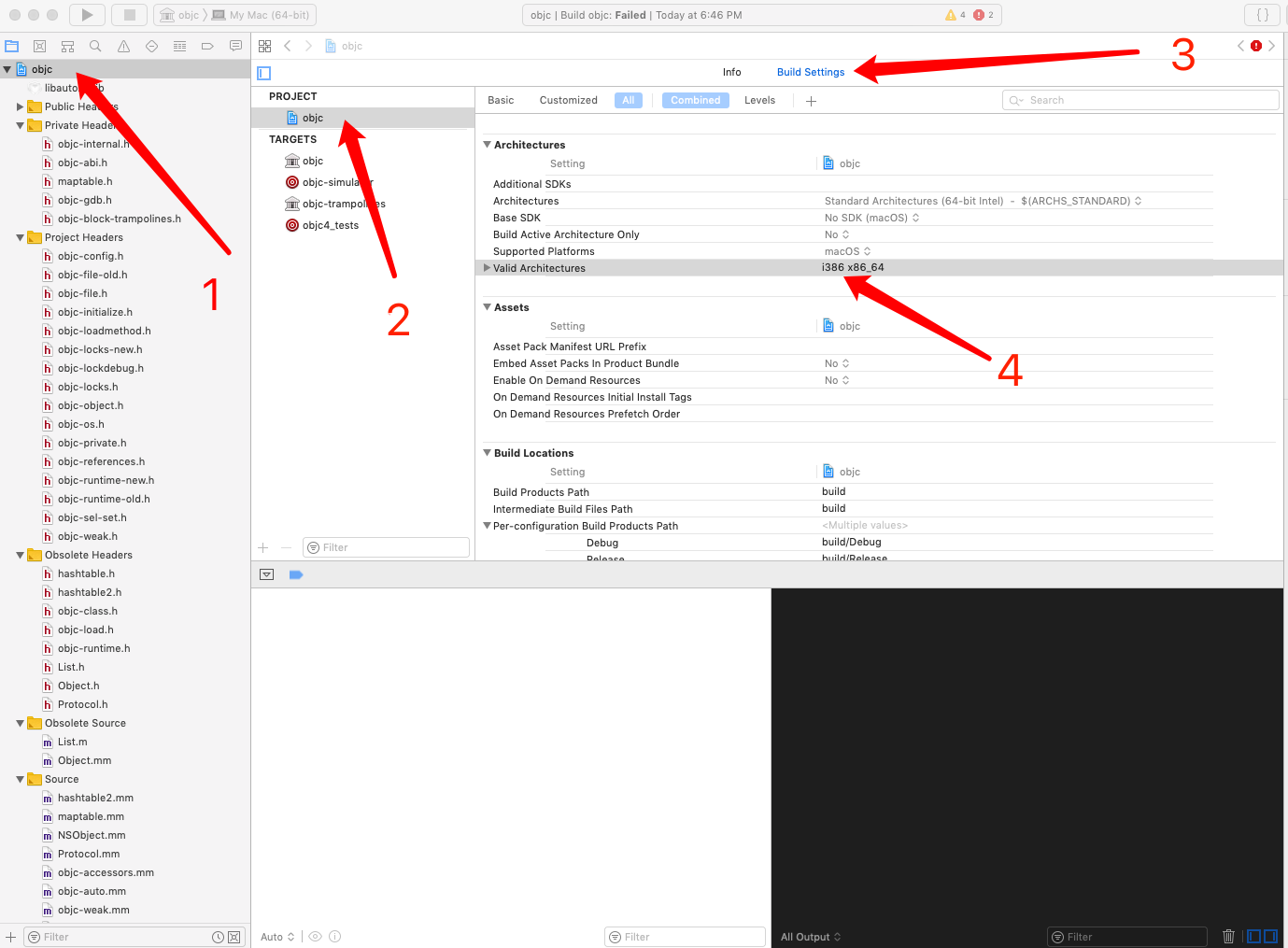Image resolution: width=1288 pixels, height=948 pixels.
Task: Hide the debug area toggle button
Action: [x=267, y=574]
